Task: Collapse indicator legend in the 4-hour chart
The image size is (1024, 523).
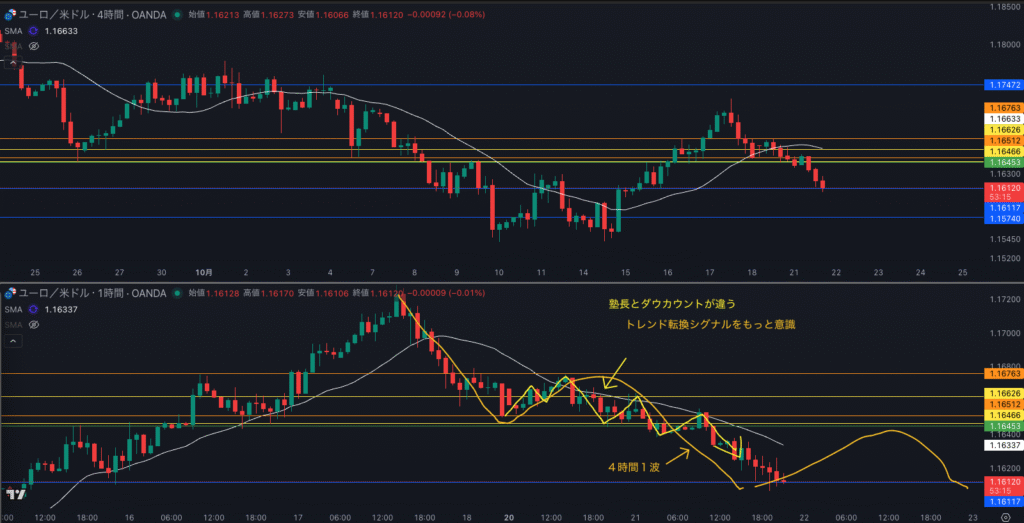Action: [14, 62]
